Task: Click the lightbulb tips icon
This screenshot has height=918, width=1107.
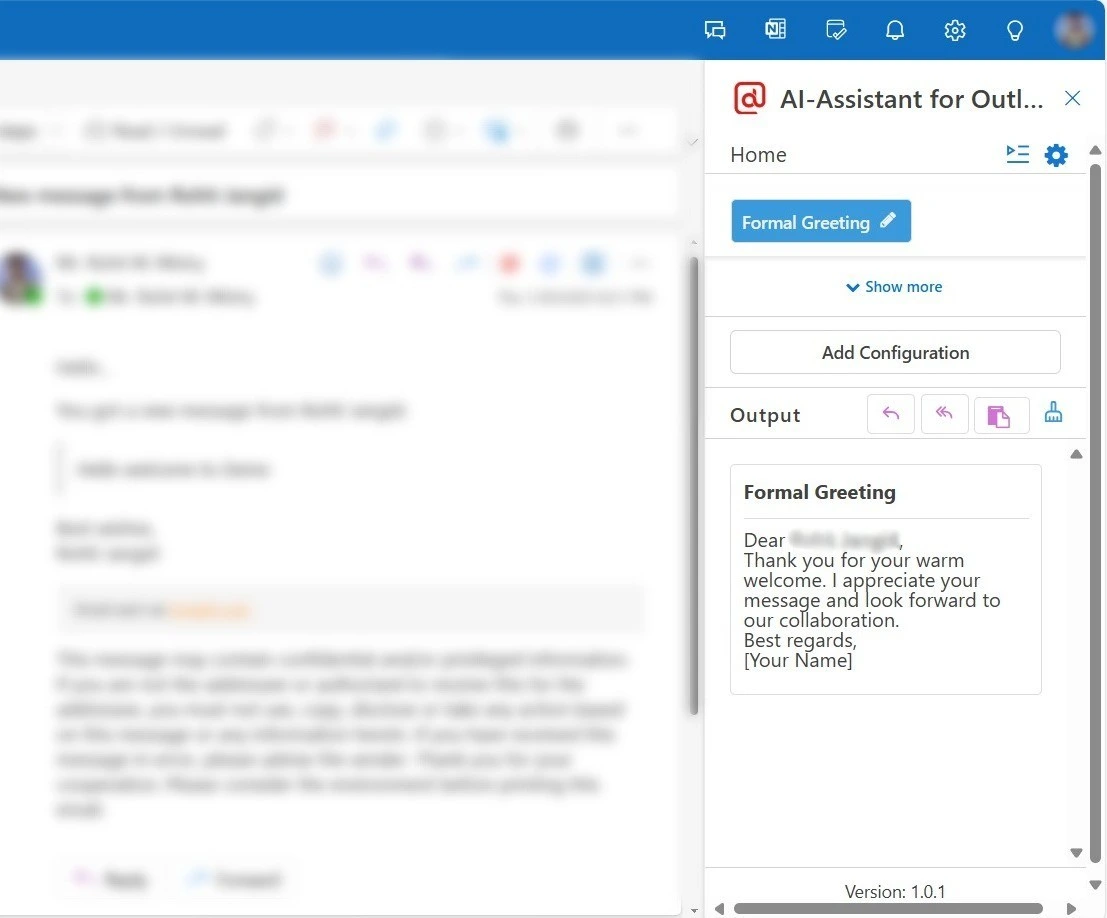Action: [x=1014, y=30]
